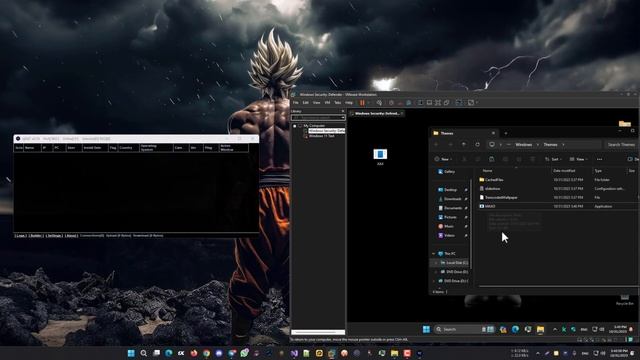This screenshot has width=640, height=360.
Task: Click the send Ctrl+Alt+Del icon in VMware toolbar
Action: (x=379, y=103)
